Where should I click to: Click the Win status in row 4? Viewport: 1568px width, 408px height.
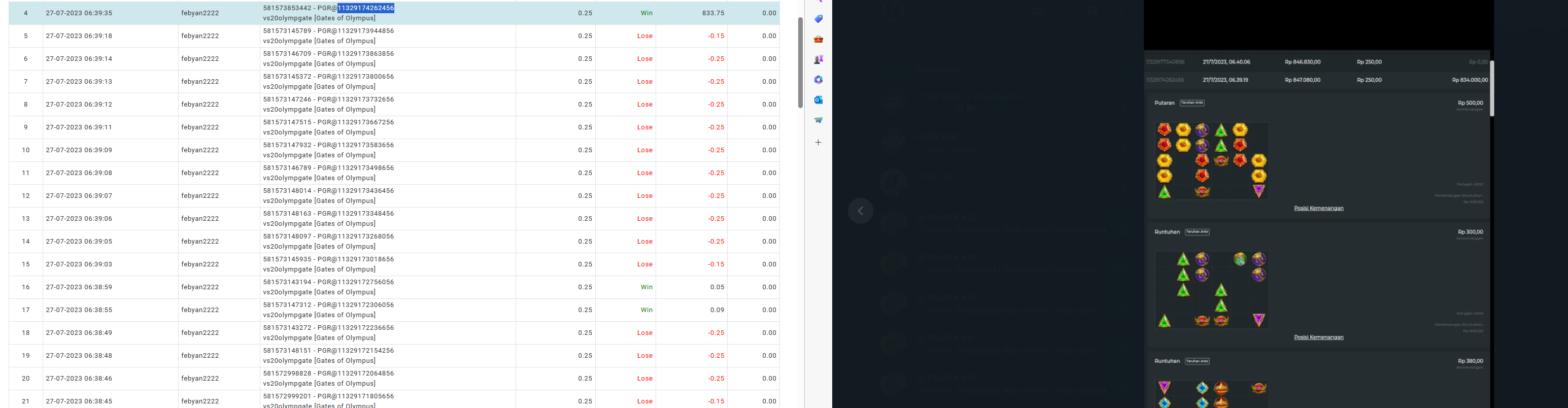[x=646, y=13]
